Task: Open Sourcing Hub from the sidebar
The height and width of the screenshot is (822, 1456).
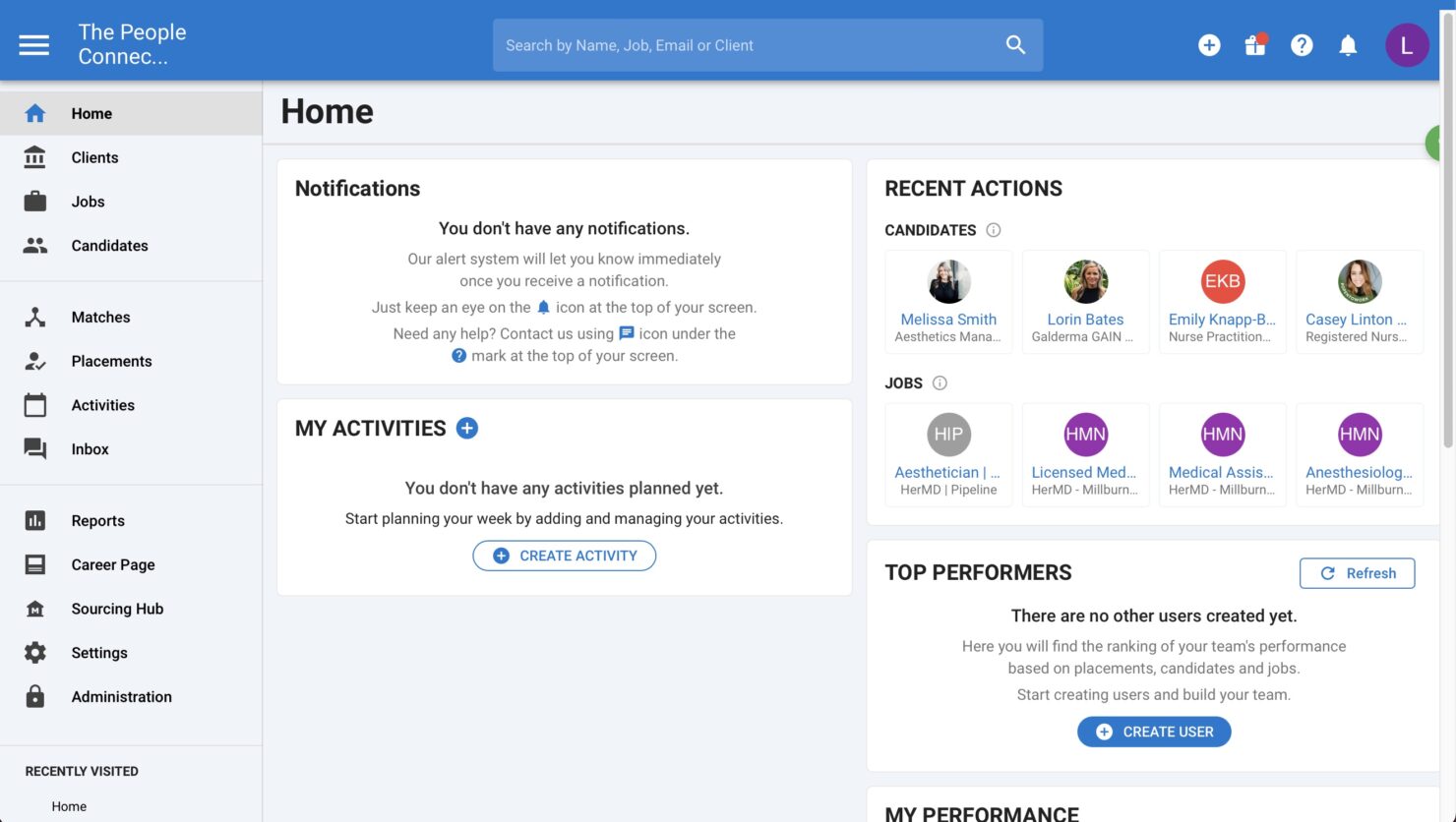Action: coord(117,609)
